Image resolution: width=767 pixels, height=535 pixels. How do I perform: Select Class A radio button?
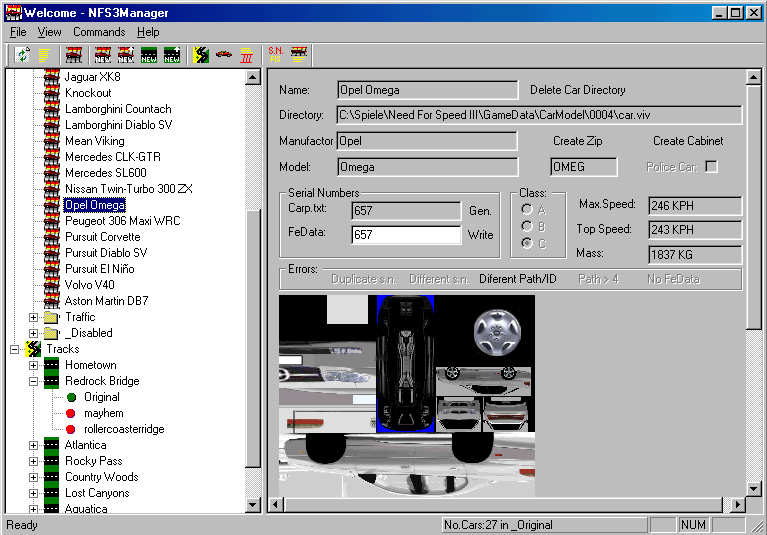click(527, 210)
